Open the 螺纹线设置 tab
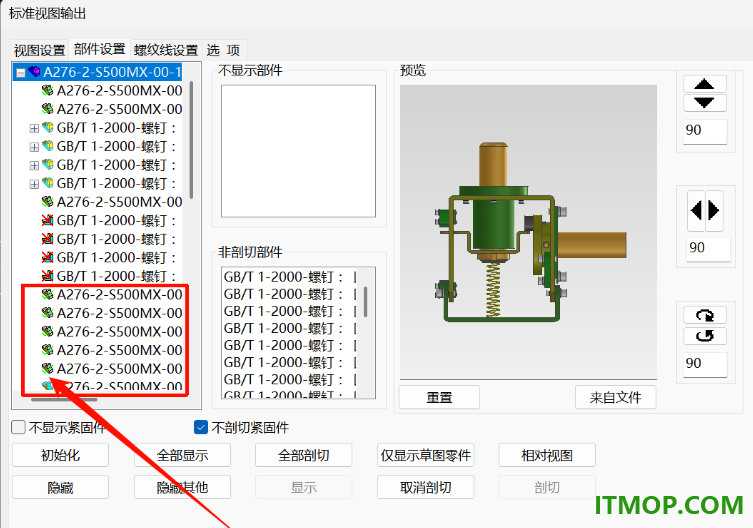 point(166,50)
